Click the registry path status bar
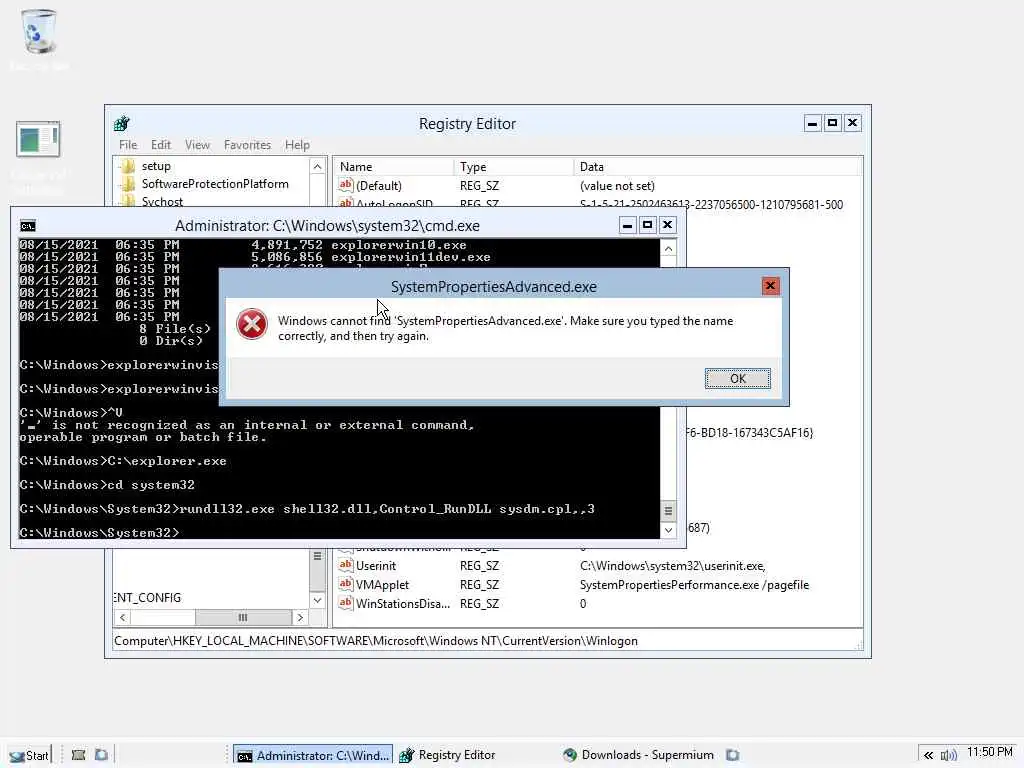Screen dimensions: 1024x768 (487, 641)
